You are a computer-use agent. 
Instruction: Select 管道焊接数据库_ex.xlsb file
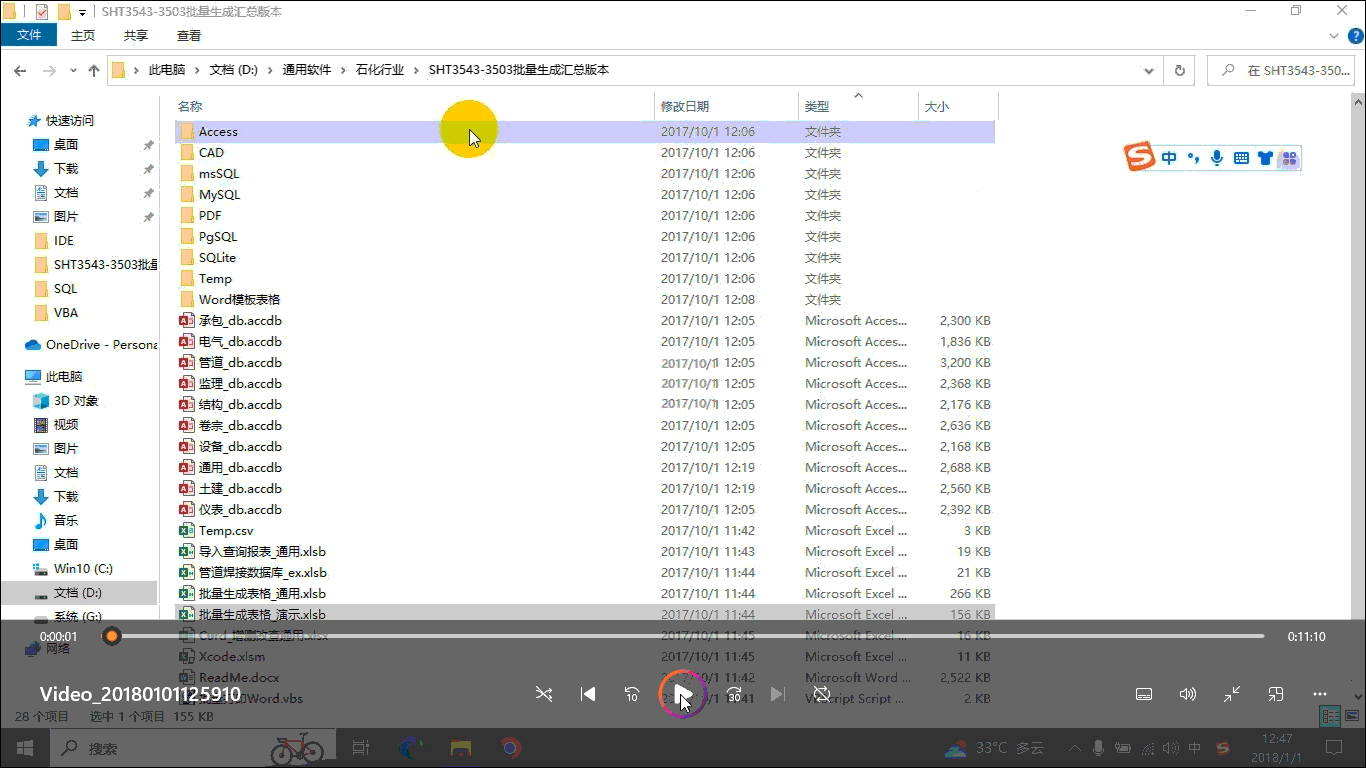coord(585,573)
